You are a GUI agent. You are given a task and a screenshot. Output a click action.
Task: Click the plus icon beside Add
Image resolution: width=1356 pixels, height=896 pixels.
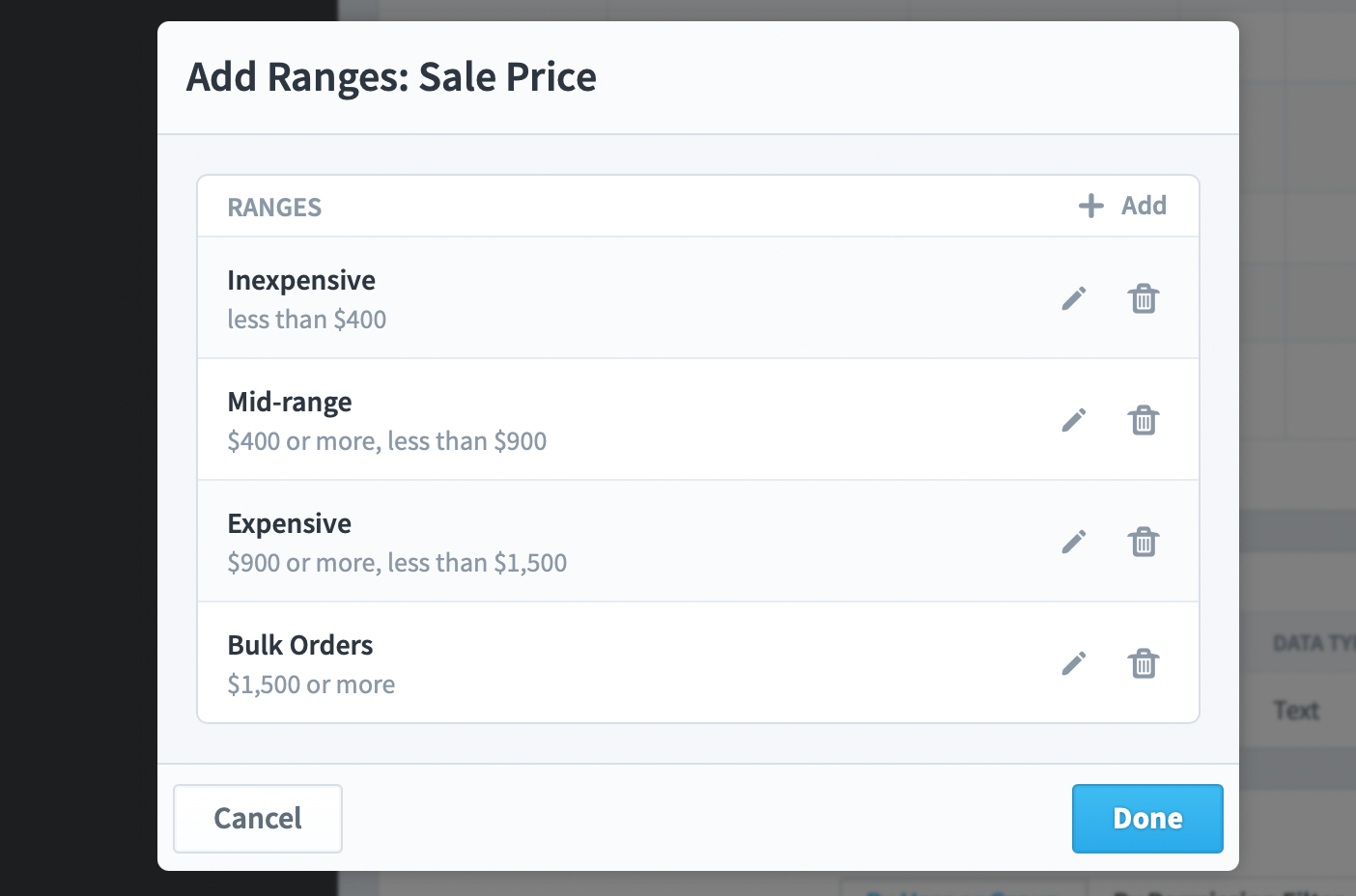(x=1091, y=206)
